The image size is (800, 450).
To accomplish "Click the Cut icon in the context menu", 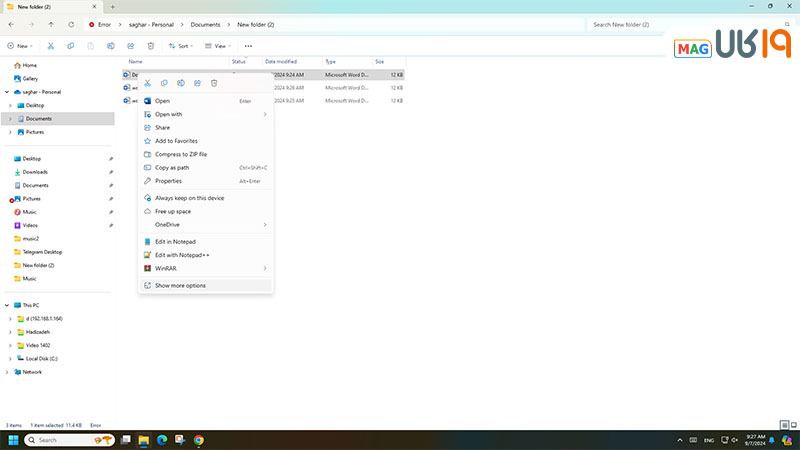I will click(x=148, y=83).
